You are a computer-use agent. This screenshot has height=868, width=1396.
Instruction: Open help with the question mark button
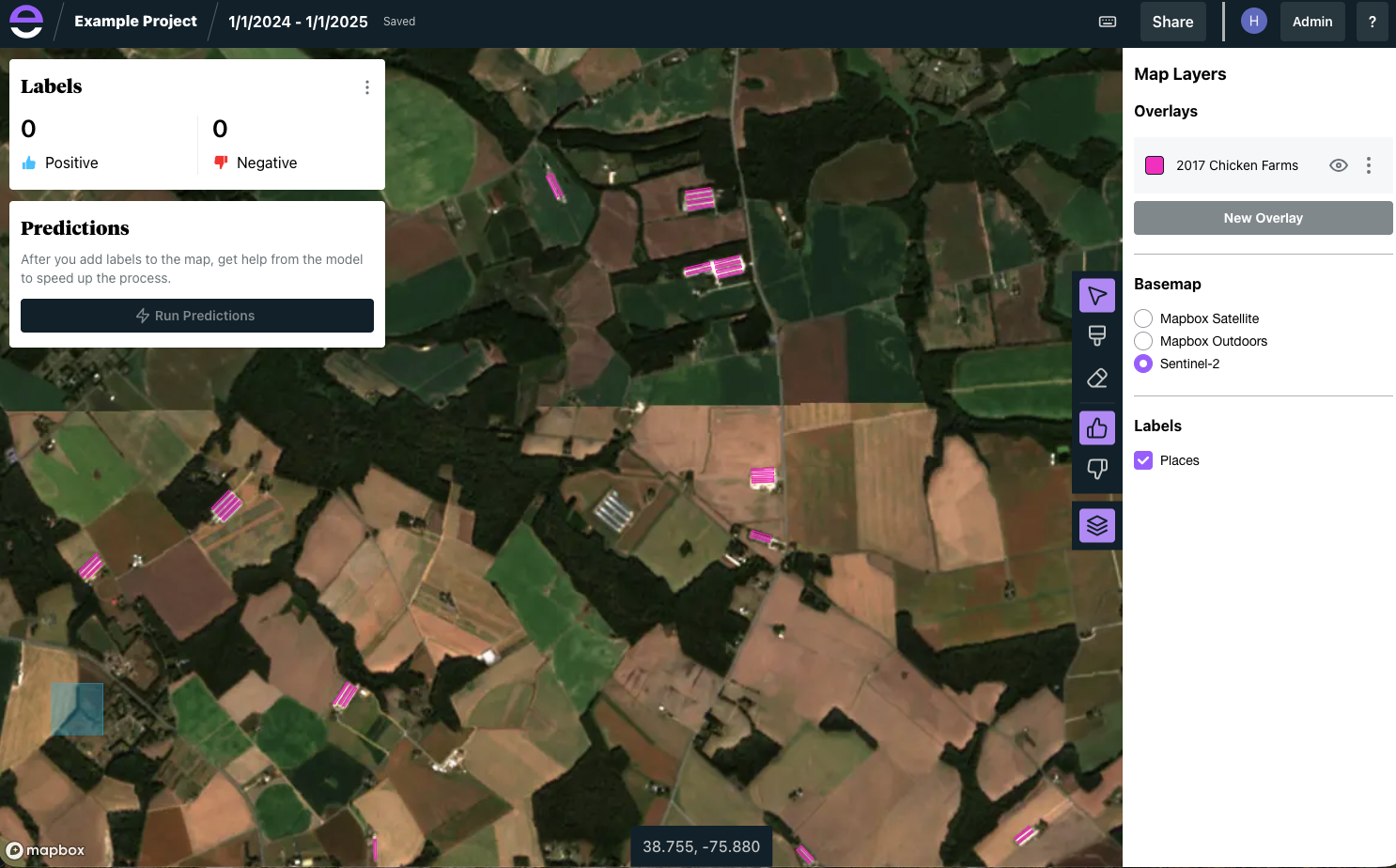coord(1372,22)
